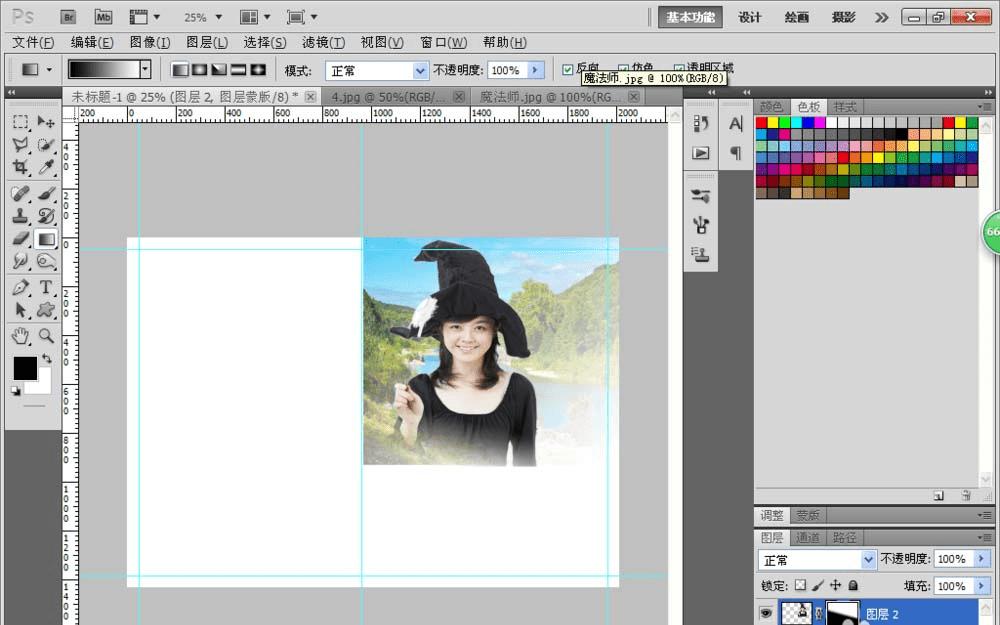Image resolution: width=1000 pixels, height=625 pixels.
Task: Open the 滤镜 (Filter) menu
Action: pos(323,43)
